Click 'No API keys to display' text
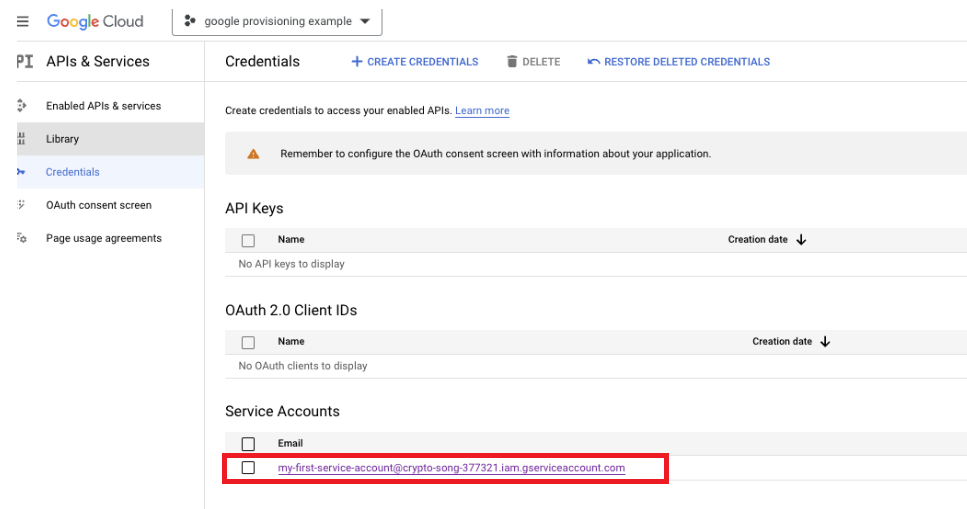This screenshot has width=967, height=509. click(292, 264)
